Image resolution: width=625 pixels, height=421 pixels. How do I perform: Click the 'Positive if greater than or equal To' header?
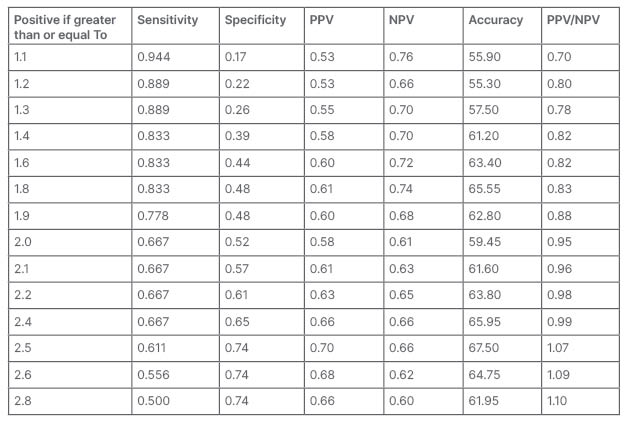click(66, 27)
